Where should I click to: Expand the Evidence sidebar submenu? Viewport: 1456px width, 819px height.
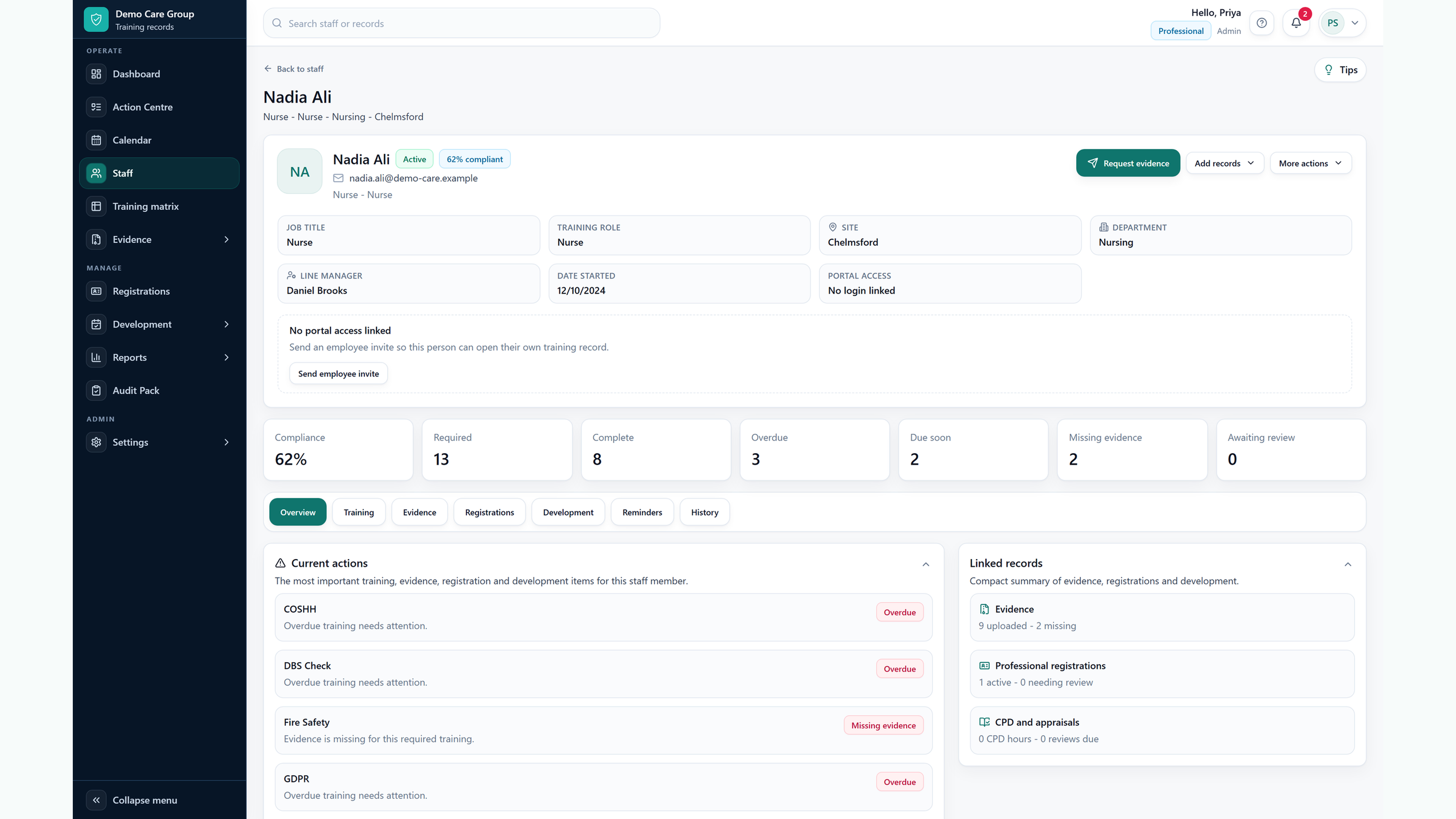click(x=227, y=240)
